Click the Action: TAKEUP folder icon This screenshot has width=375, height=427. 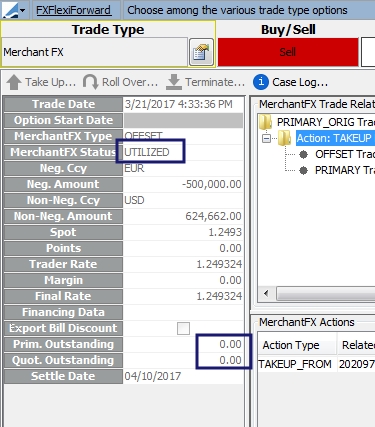tap(285, 138)
